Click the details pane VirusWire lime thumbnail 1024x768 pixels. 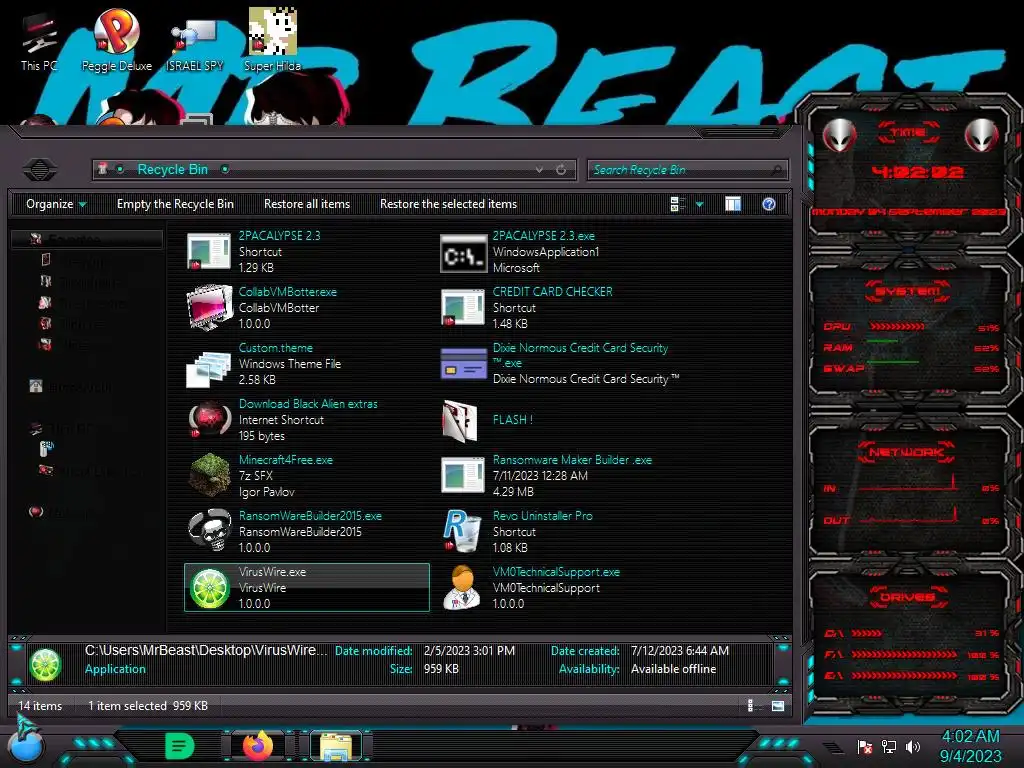(45, 665)
